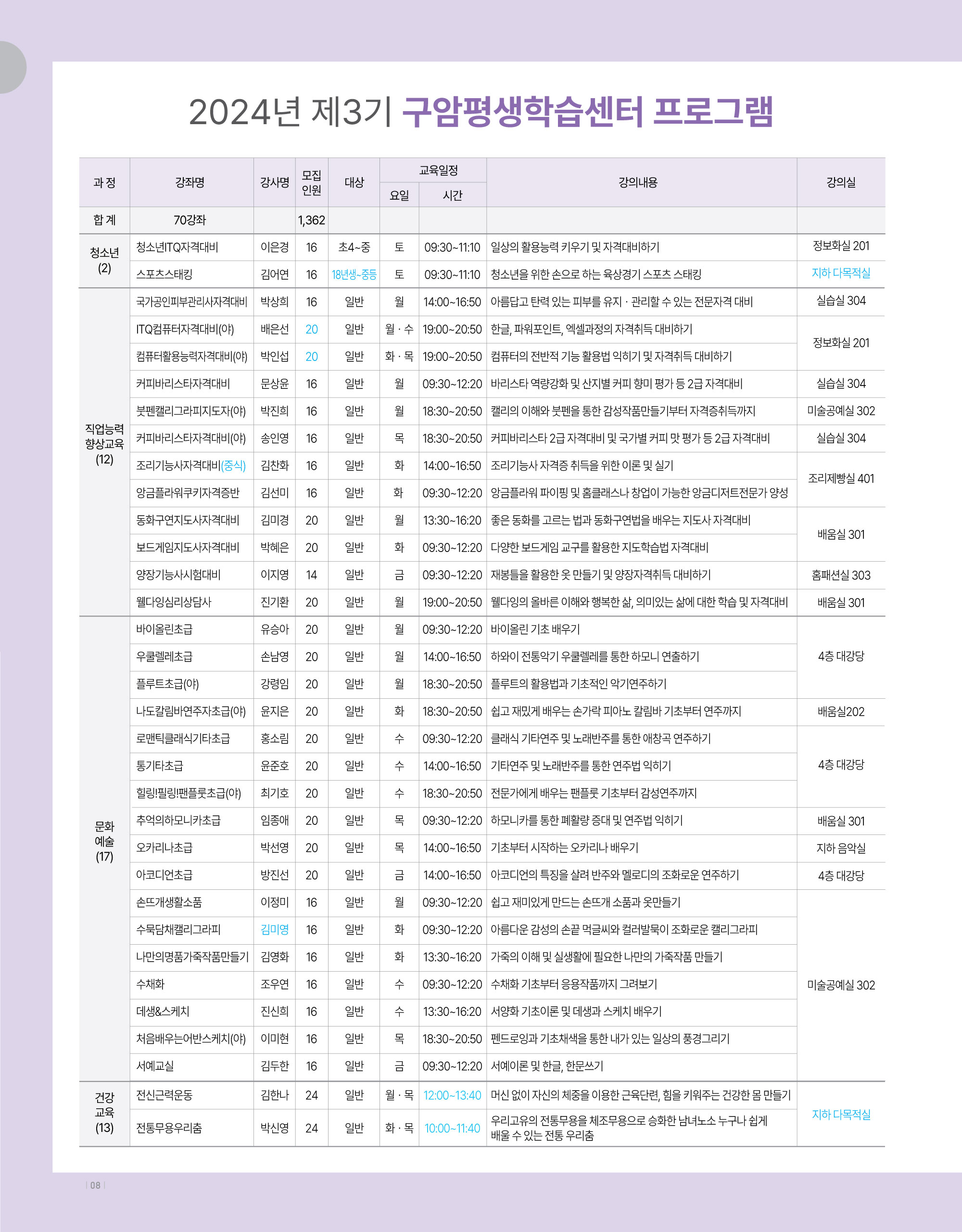Select course 컴퓨터활용능력자격대비(야)
Image resolution: width=962 pixels, height=1232 pixels.
192,357
